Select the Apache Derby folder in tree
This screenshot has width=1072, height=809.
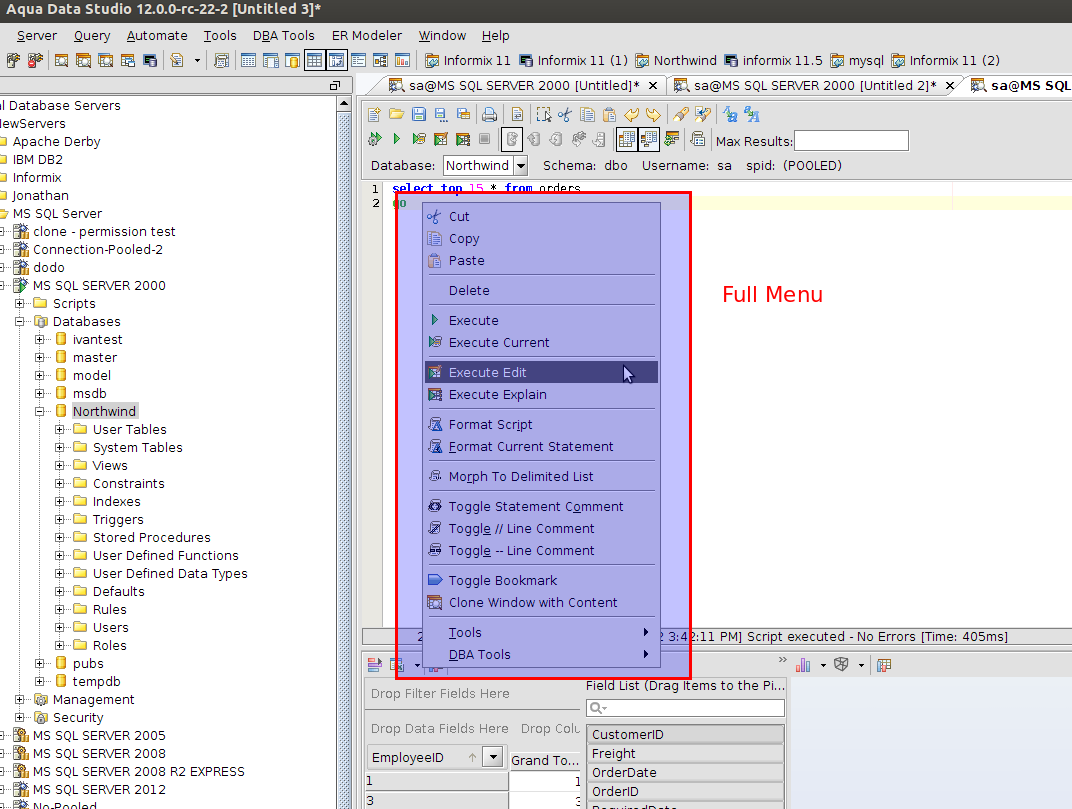tap(56, 142)
